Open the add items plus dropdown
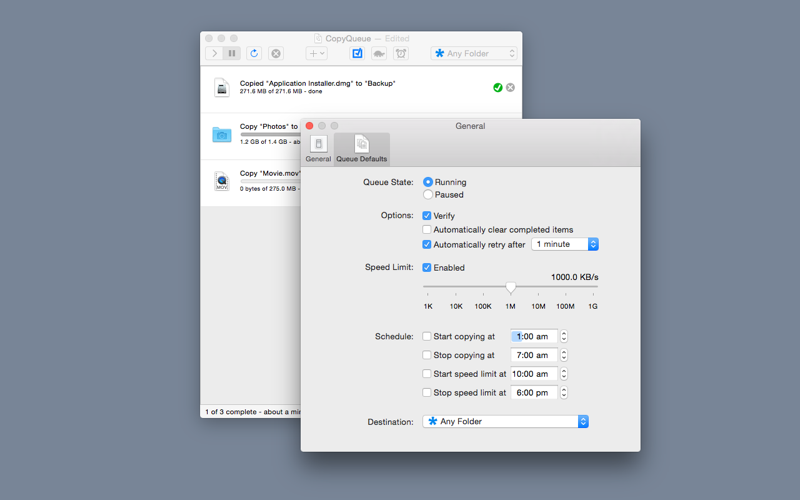Screen dimensions: 800x500 316,53
